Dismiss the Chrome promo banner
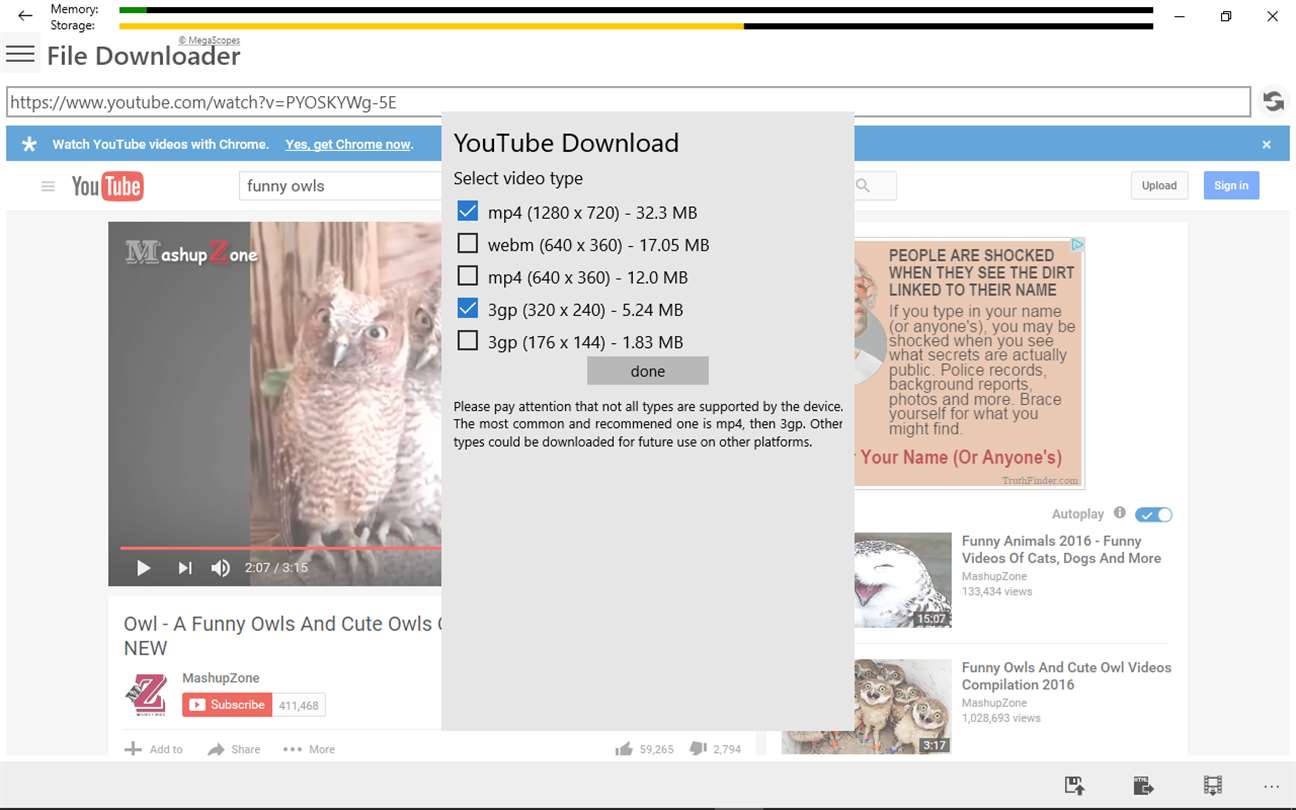1296x810 pixels. (1266, 144)
